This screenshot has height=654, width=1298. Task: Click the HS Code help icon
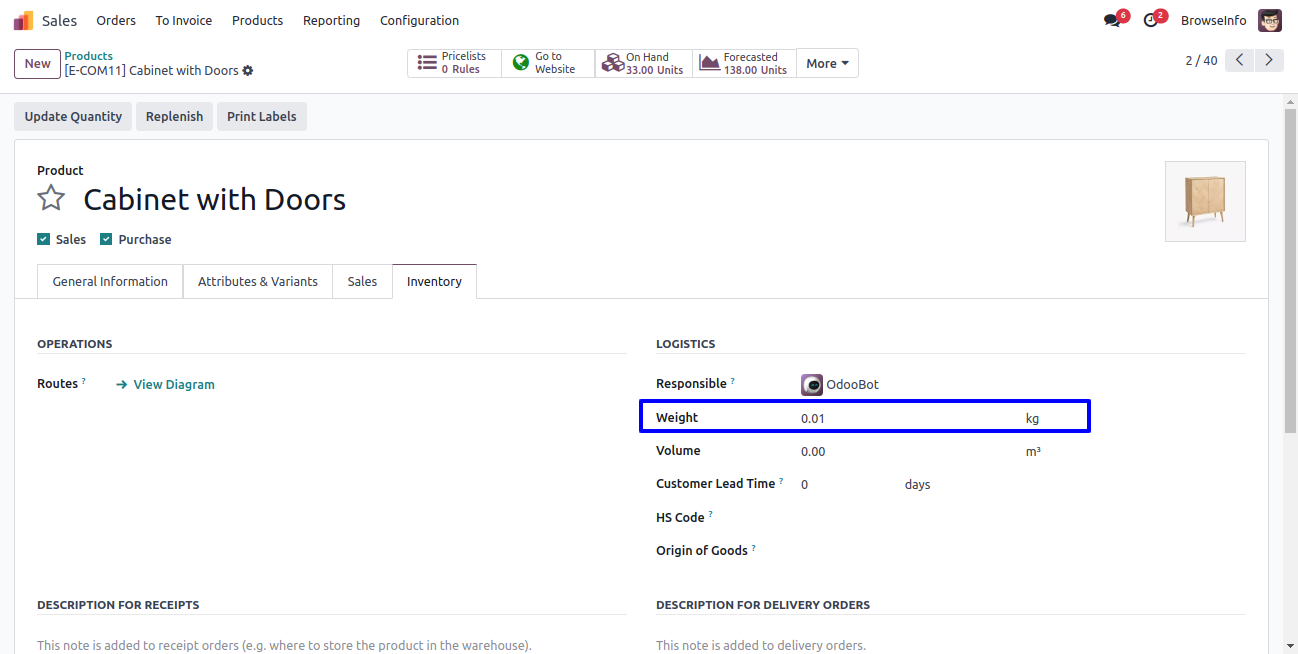click(x=711, y=515)
